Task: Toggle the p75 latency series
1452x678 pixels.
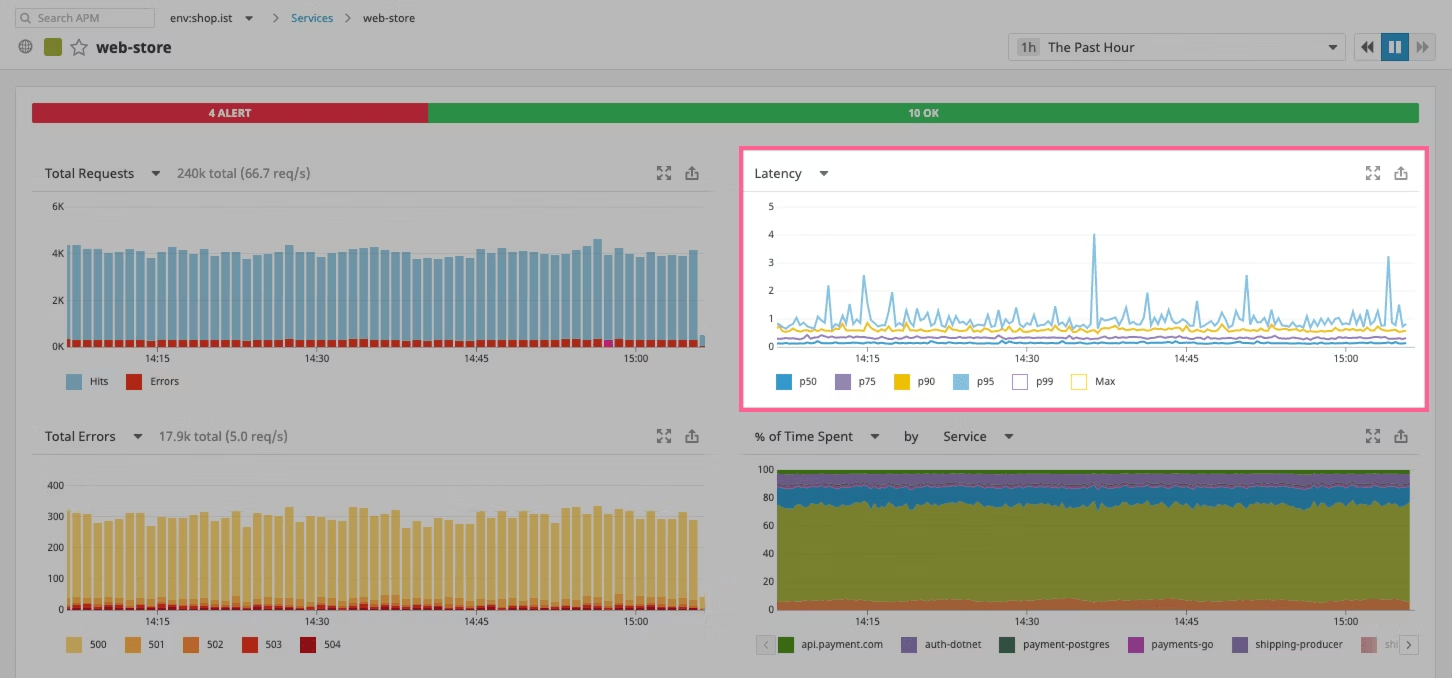Action: tap(856, 381)
